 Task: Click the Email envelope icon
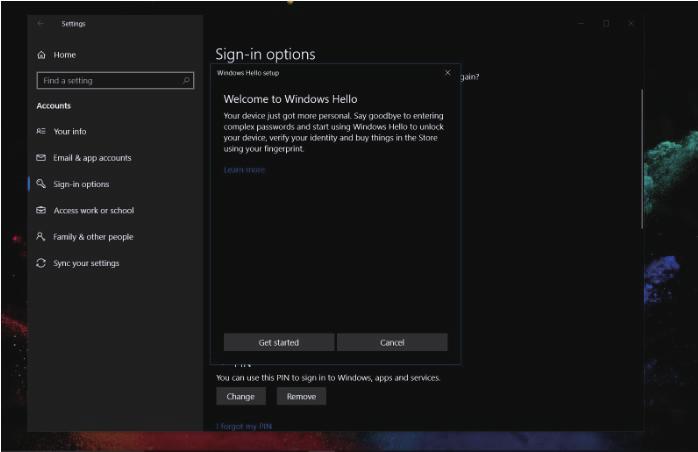click(41, 157)
